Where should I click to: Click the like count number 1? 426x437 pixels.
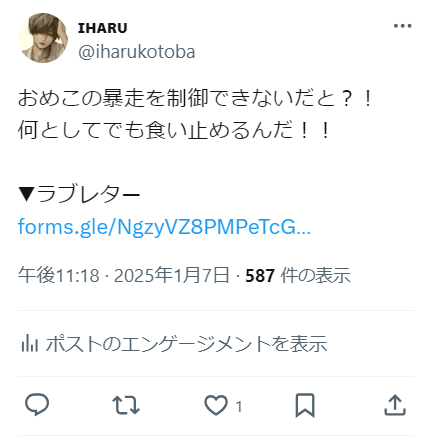coord(239,407)
